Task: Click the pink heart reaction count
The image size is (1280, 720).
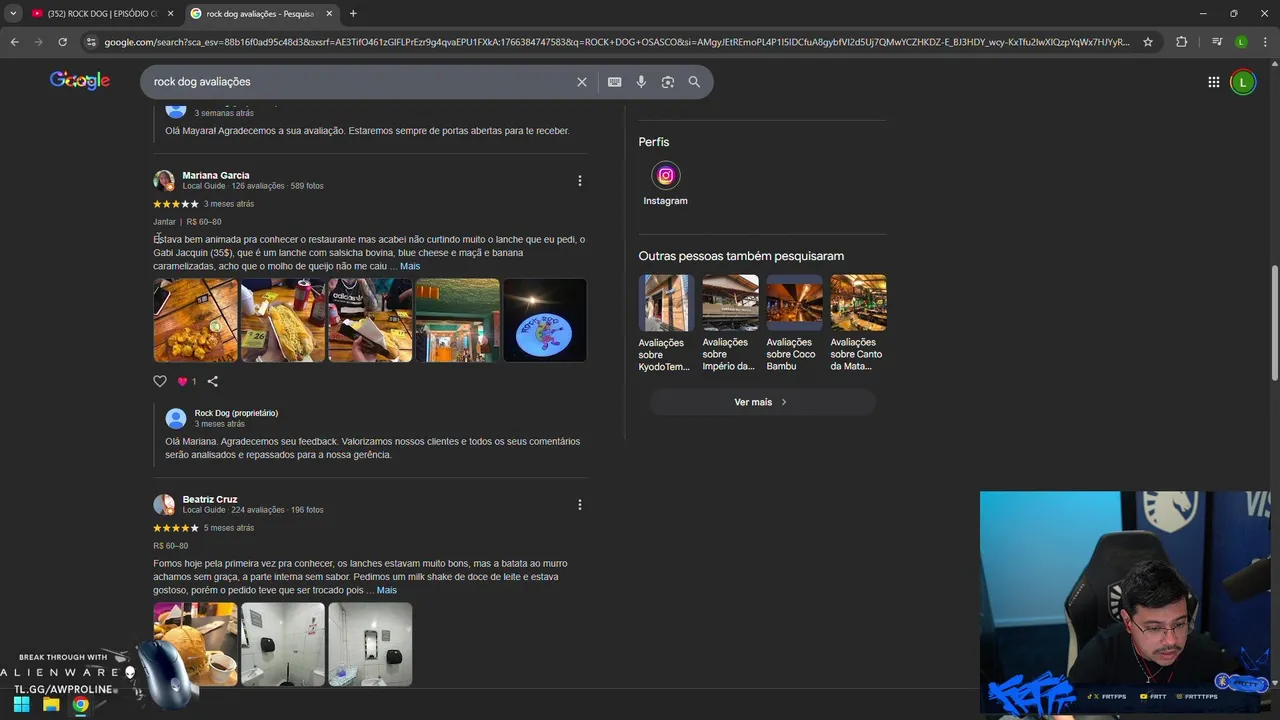Action: (186, 381)
